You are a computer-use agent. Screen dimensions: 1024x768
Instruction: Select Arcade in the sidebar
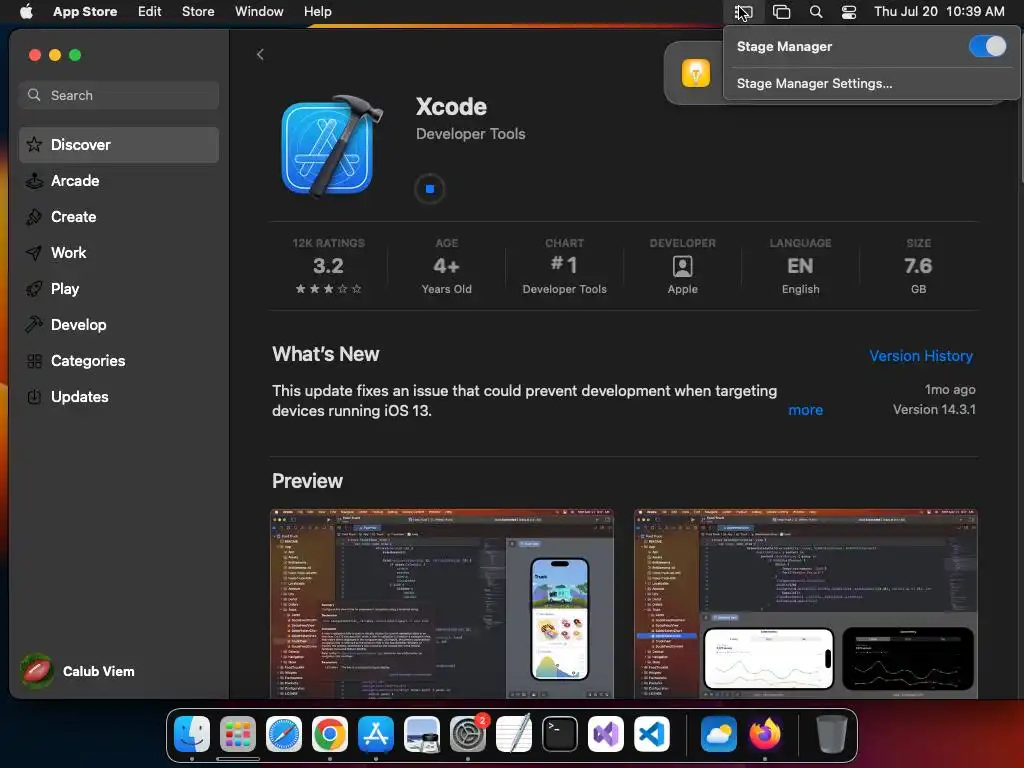tap(119, 181)
